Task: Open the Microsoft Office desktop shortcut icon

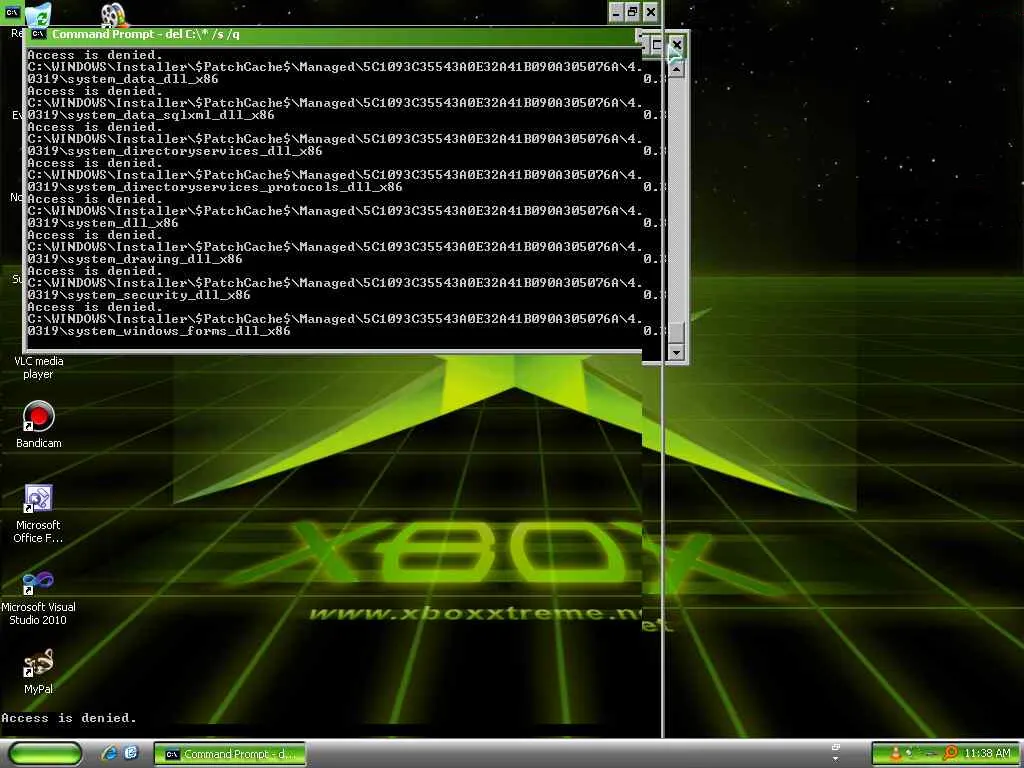Action: [39, 499]
